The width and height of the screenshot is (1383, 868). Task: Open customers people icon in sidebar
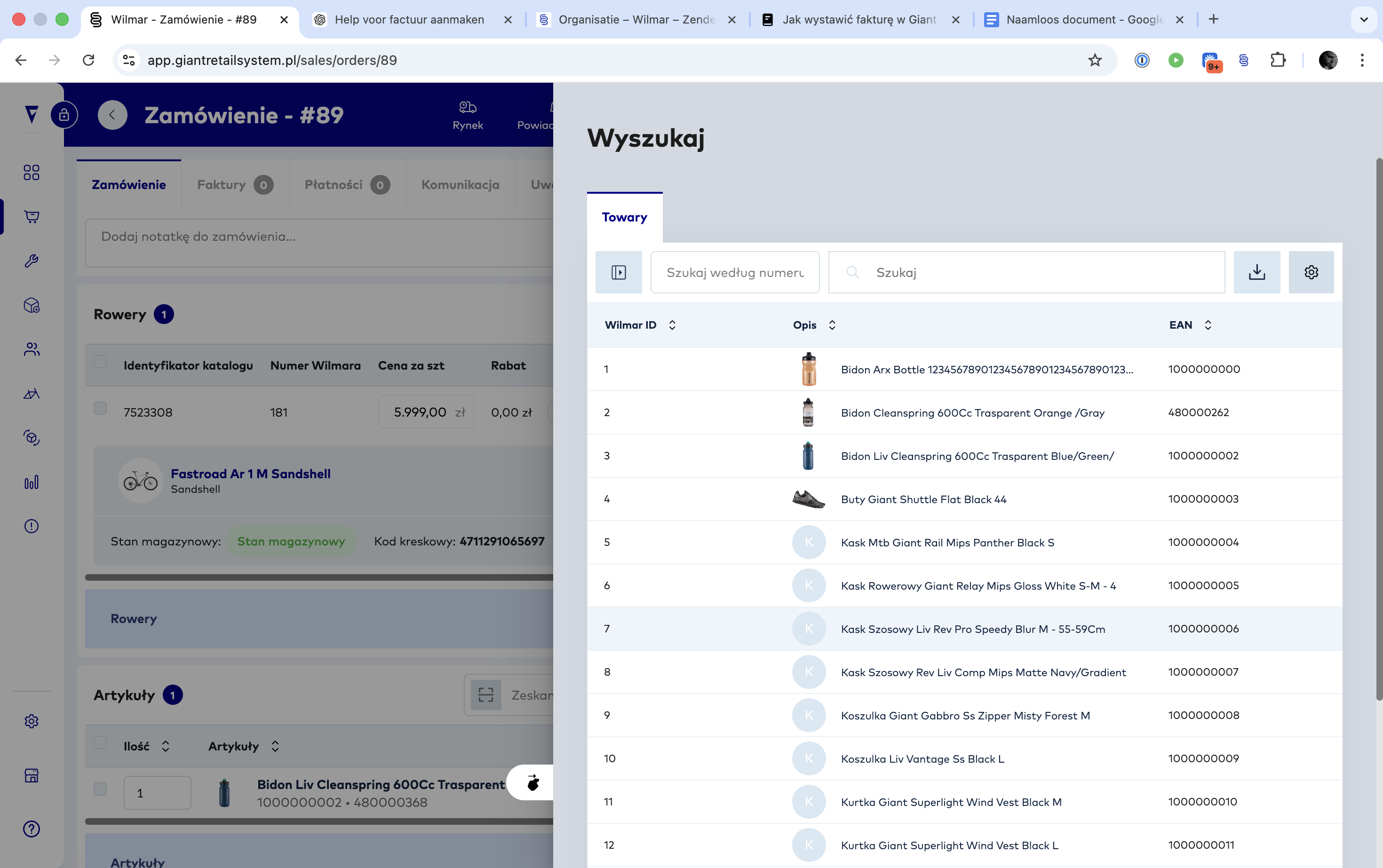pyautogui.click(x=32, y=349)
